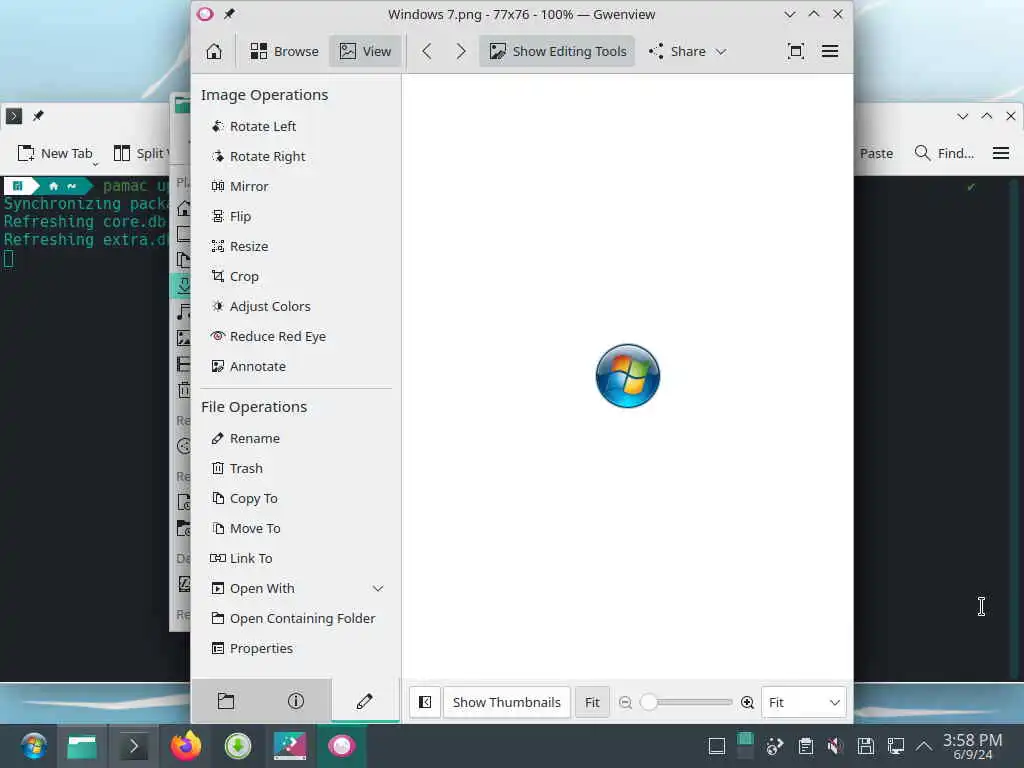Rename the file
This screenshot has width=1024, height=768.
(245, 438)
